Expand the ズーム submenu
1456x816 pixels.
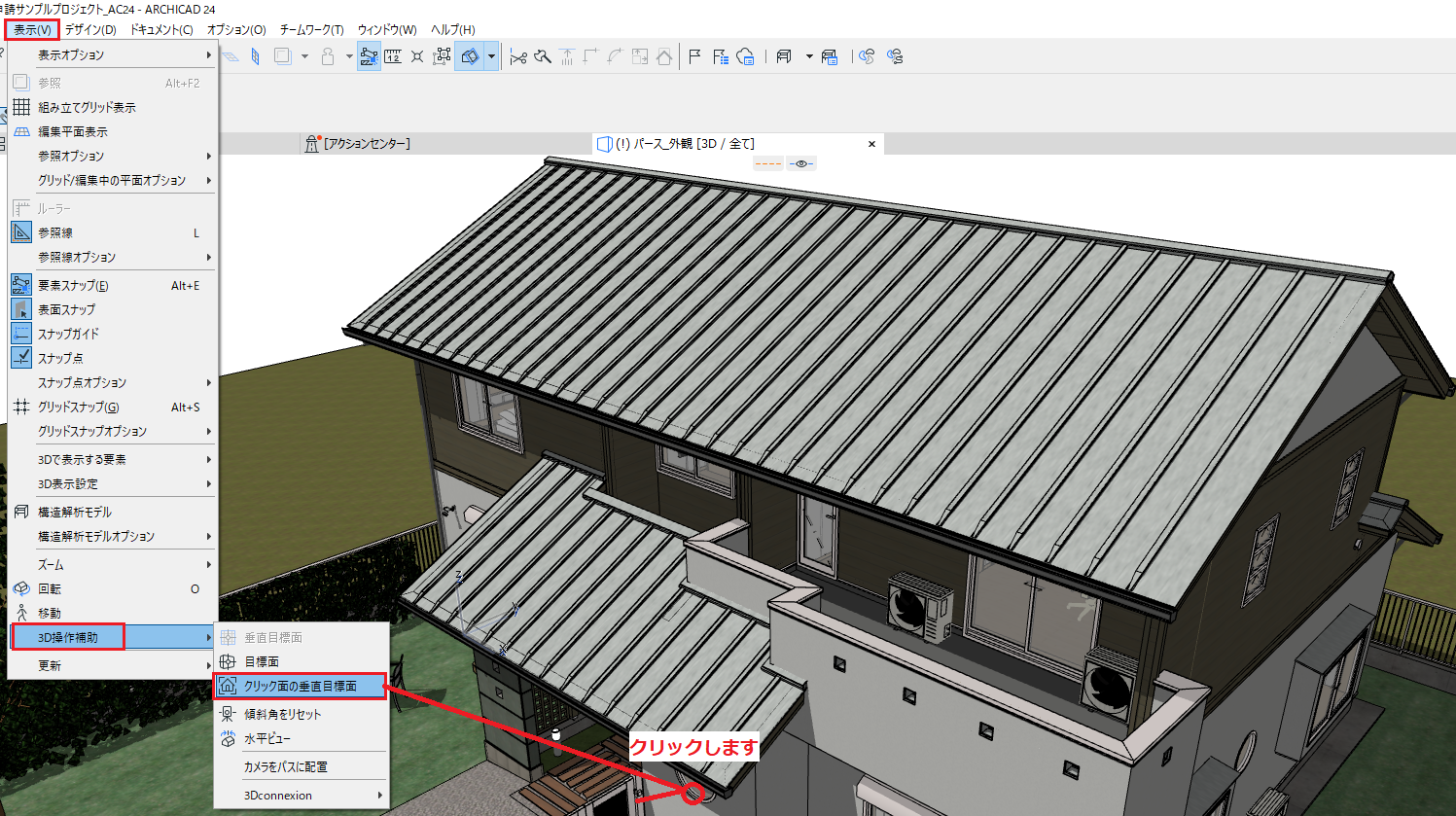[113, 564]
